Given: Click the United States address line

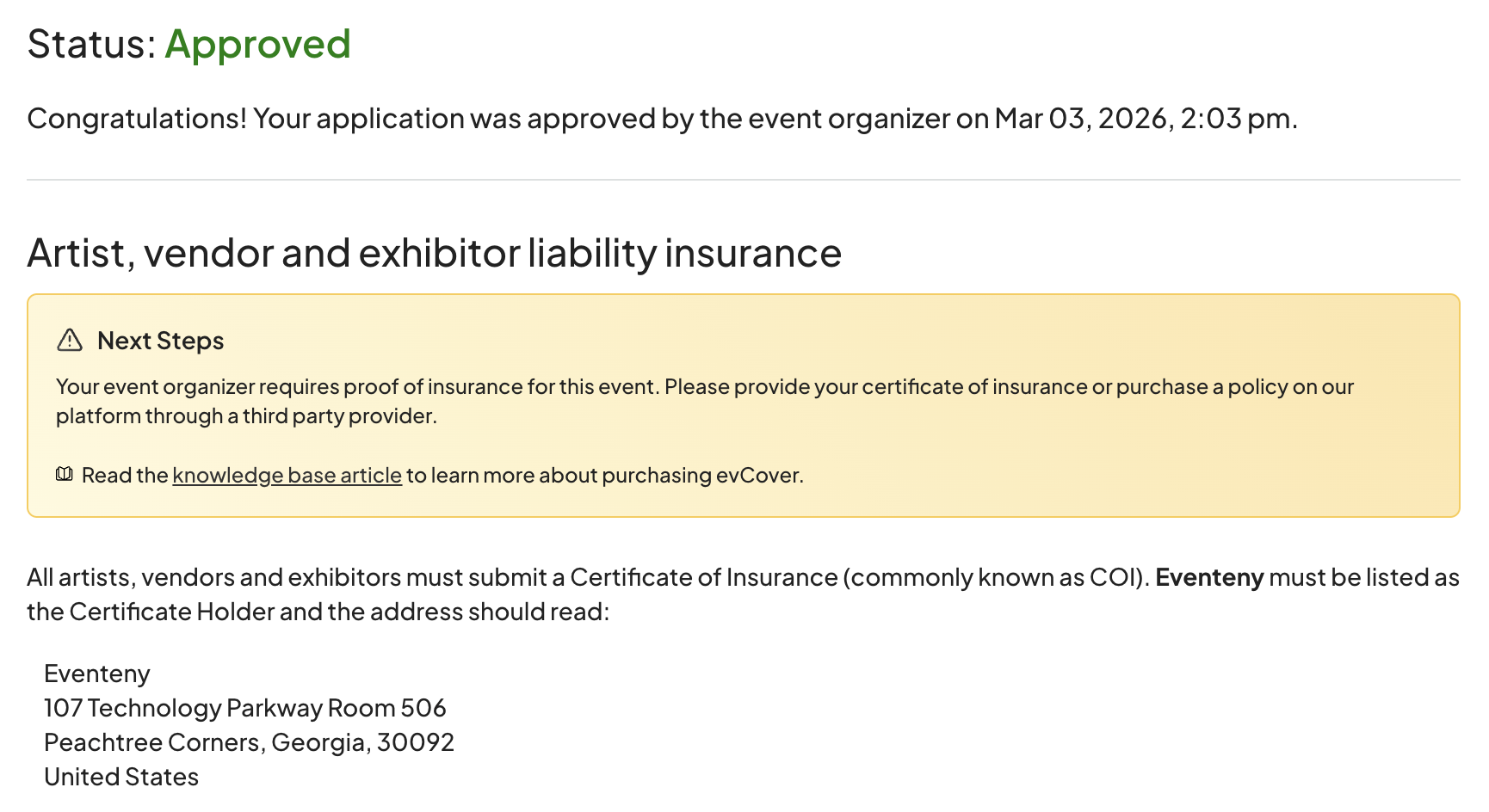Looking at the screenshot, I should point(121,777).
